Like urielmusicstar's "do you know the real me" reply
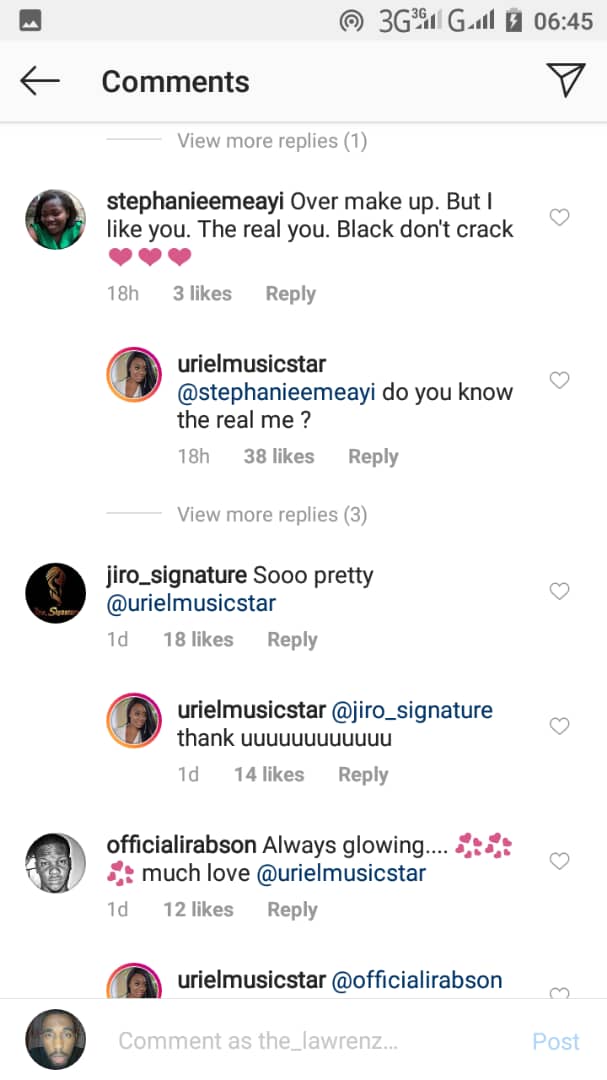The width and height of the screenshot is (607, 1080). tap(560, 380)
